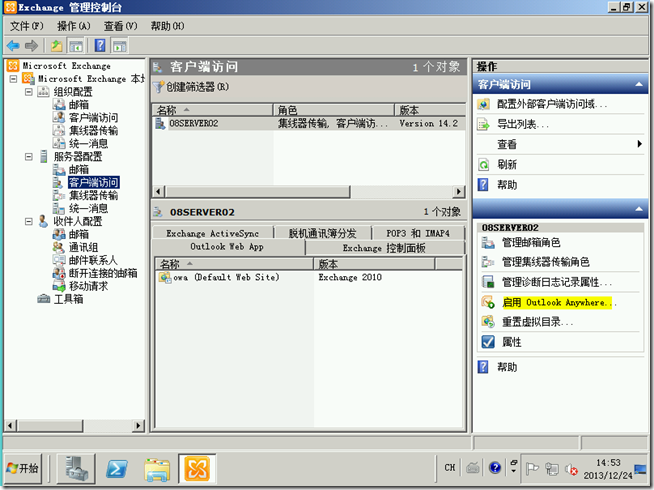Click the Back arrow toolbar icon
This screenshot has width=654, height=490.
[13, 45]
